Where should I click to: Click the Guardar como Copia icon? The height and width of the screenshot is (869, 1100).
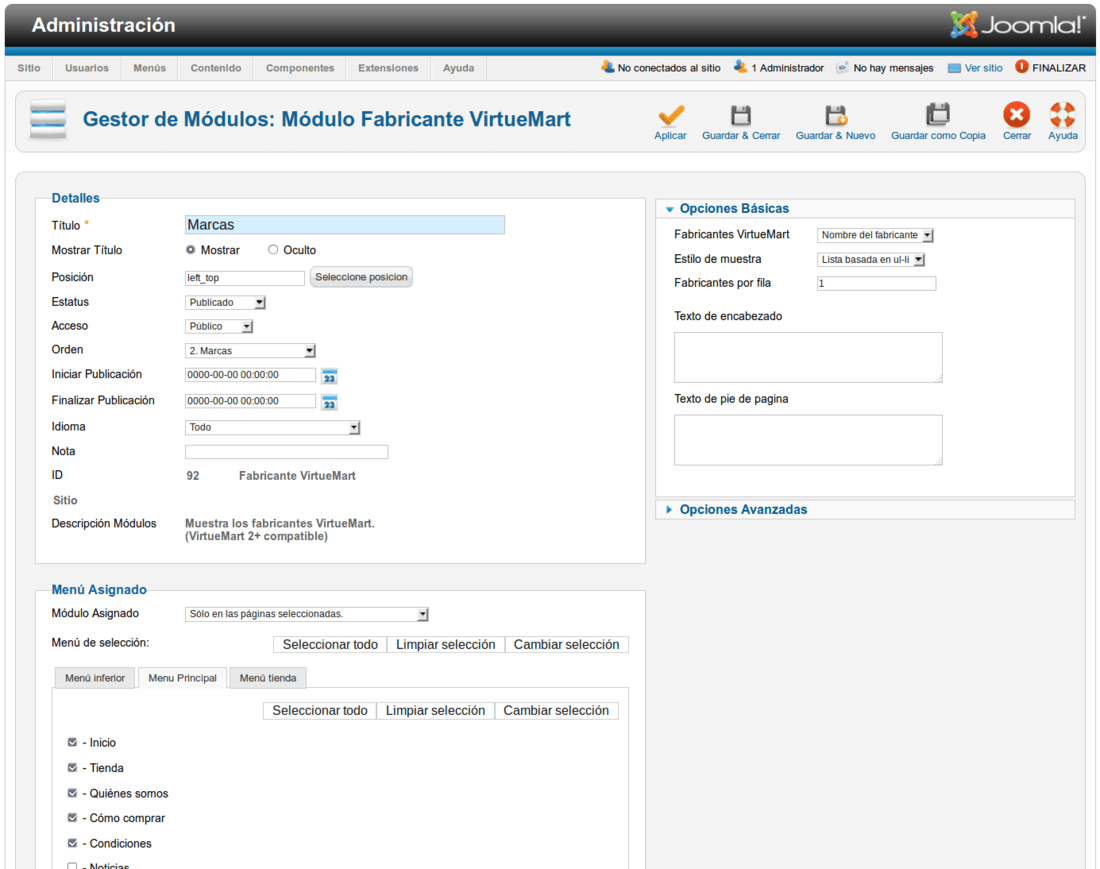[938, 114]
